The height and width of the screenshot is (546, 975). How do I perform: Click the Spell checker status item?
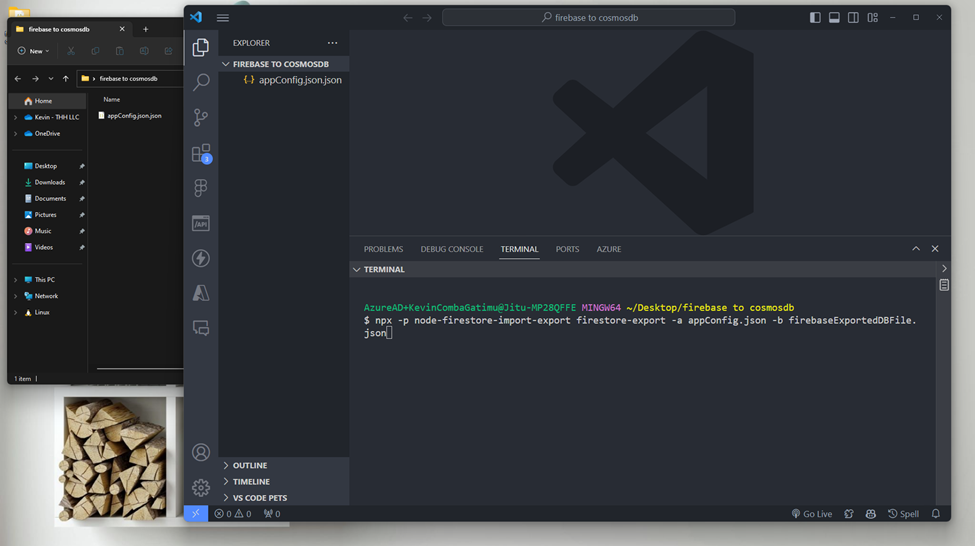point(903,514)
